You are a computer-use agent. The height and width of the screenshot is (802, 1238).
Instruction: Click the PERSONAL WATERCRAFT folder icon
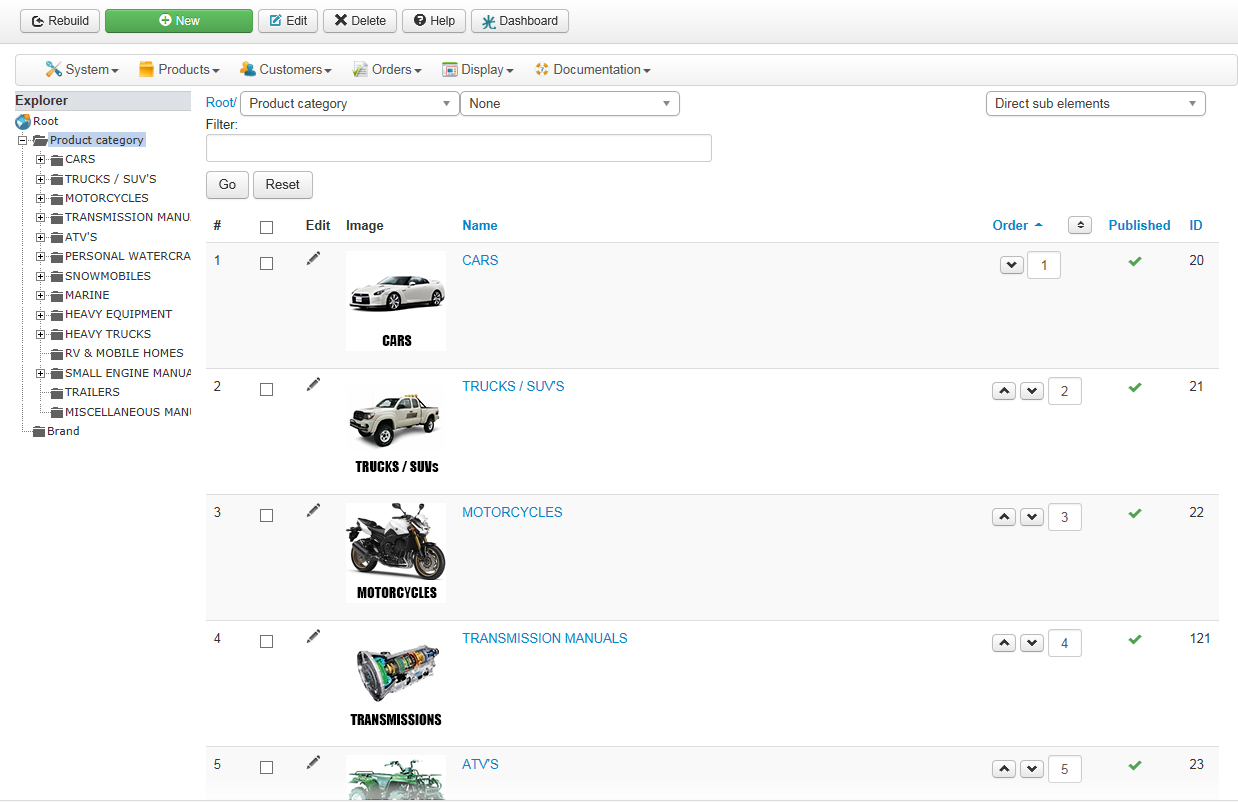point(57,257)
